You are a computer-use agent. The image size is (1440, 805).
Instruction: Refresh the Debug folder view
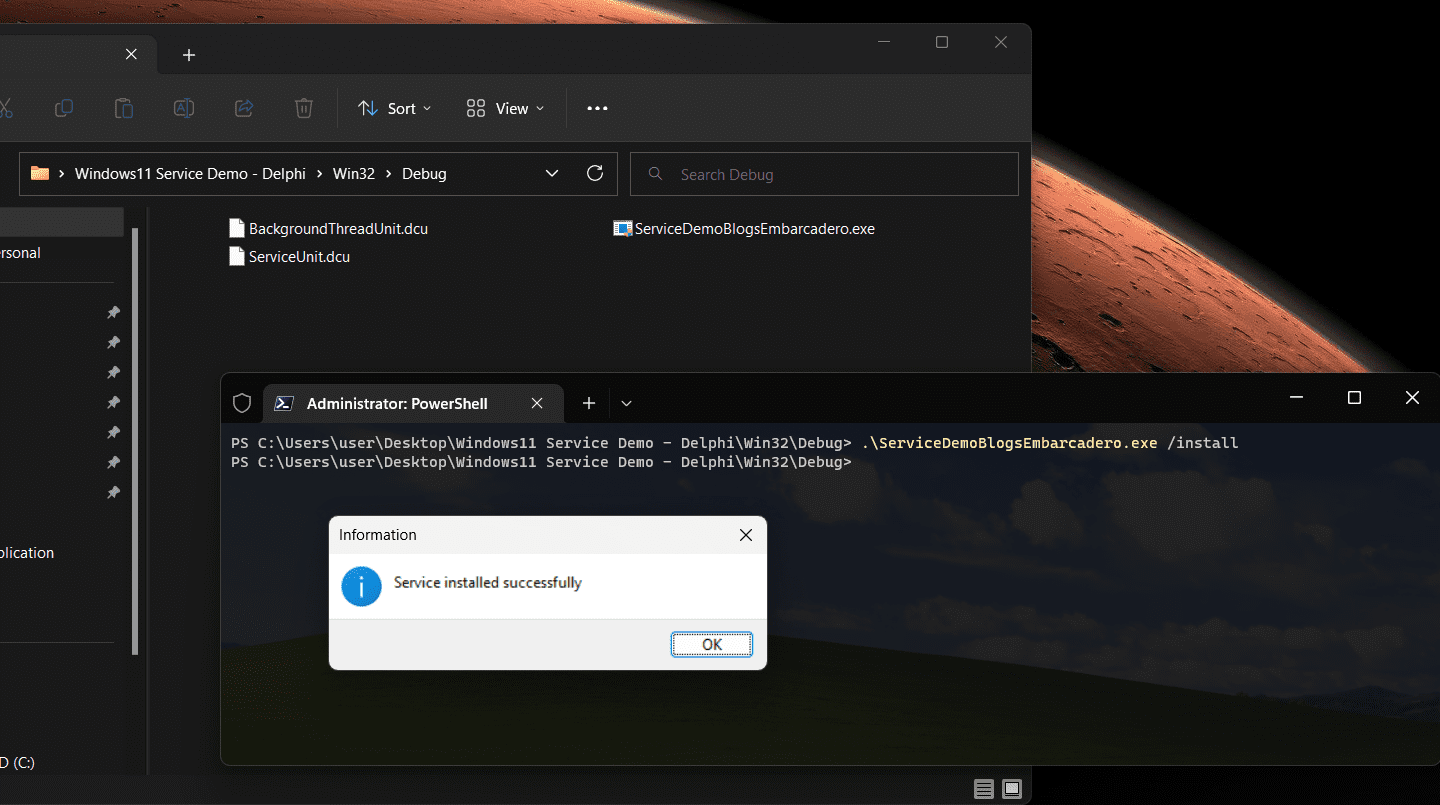[x=595, y=173]
